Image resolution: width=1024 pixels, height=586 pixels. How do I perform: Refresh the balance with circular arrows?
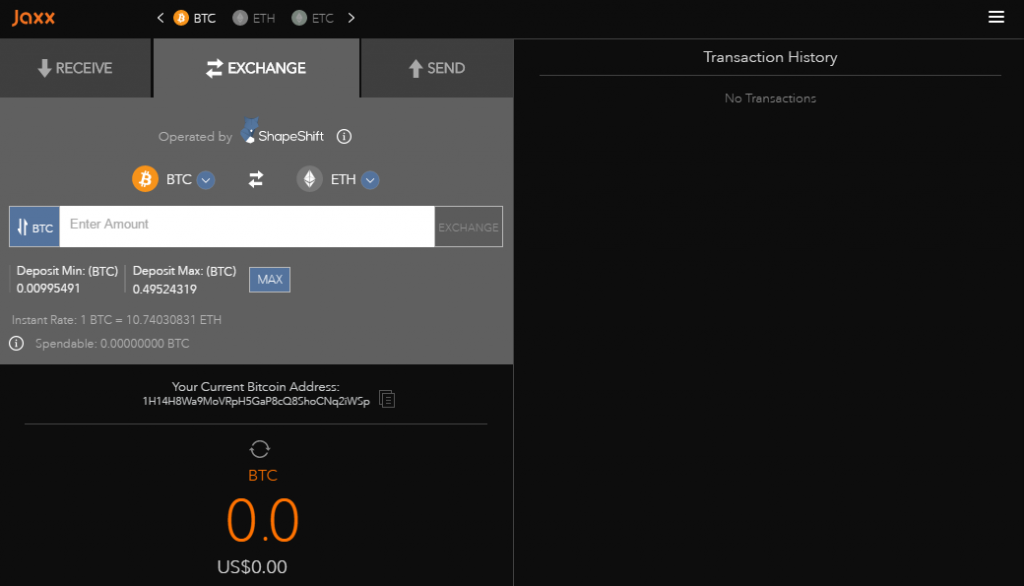[x=259, y=449]
